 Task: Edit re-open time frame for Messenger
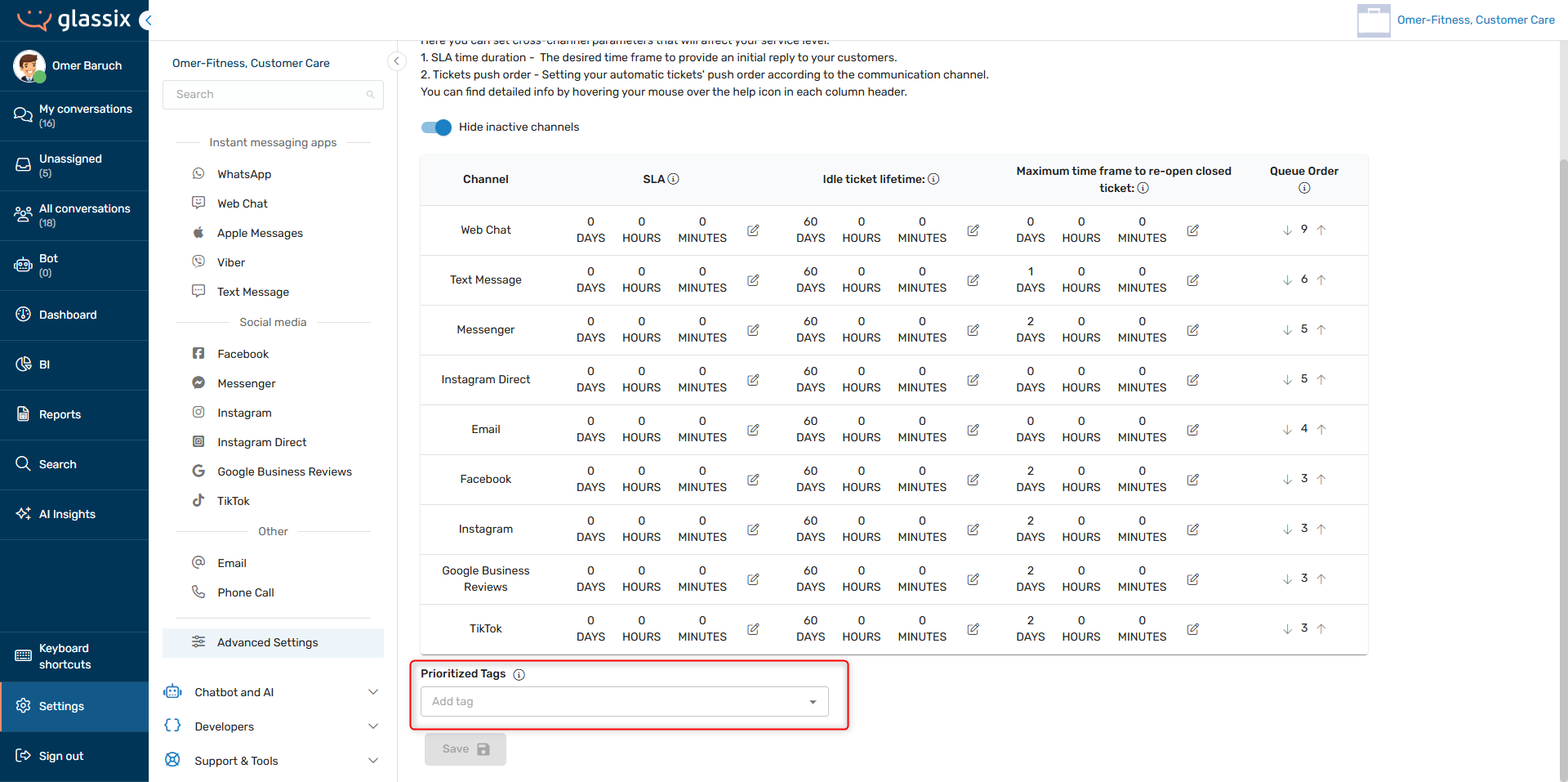(x=1192, y=330)
